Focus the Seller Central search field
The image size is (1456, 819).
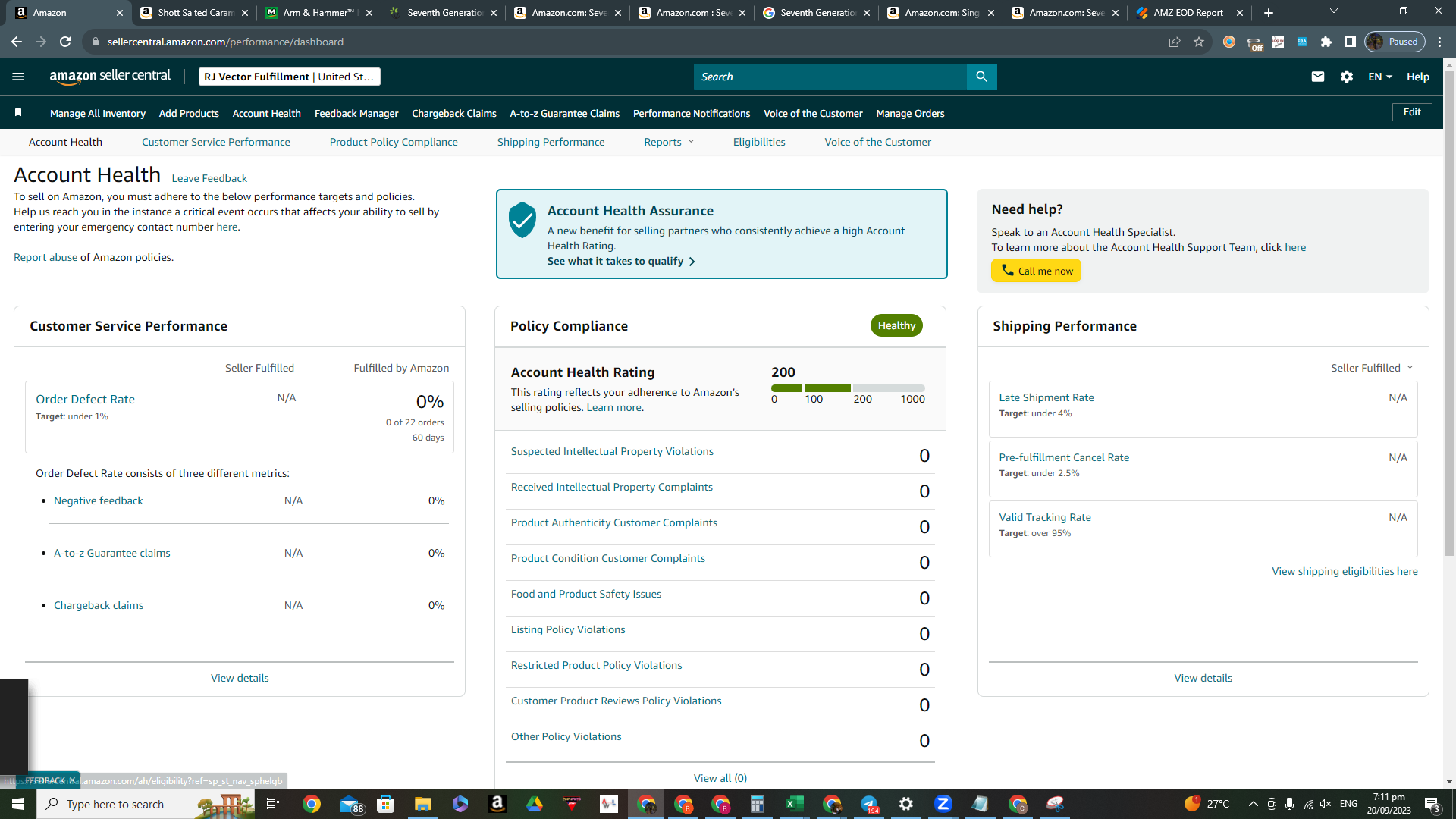(830, 77)
